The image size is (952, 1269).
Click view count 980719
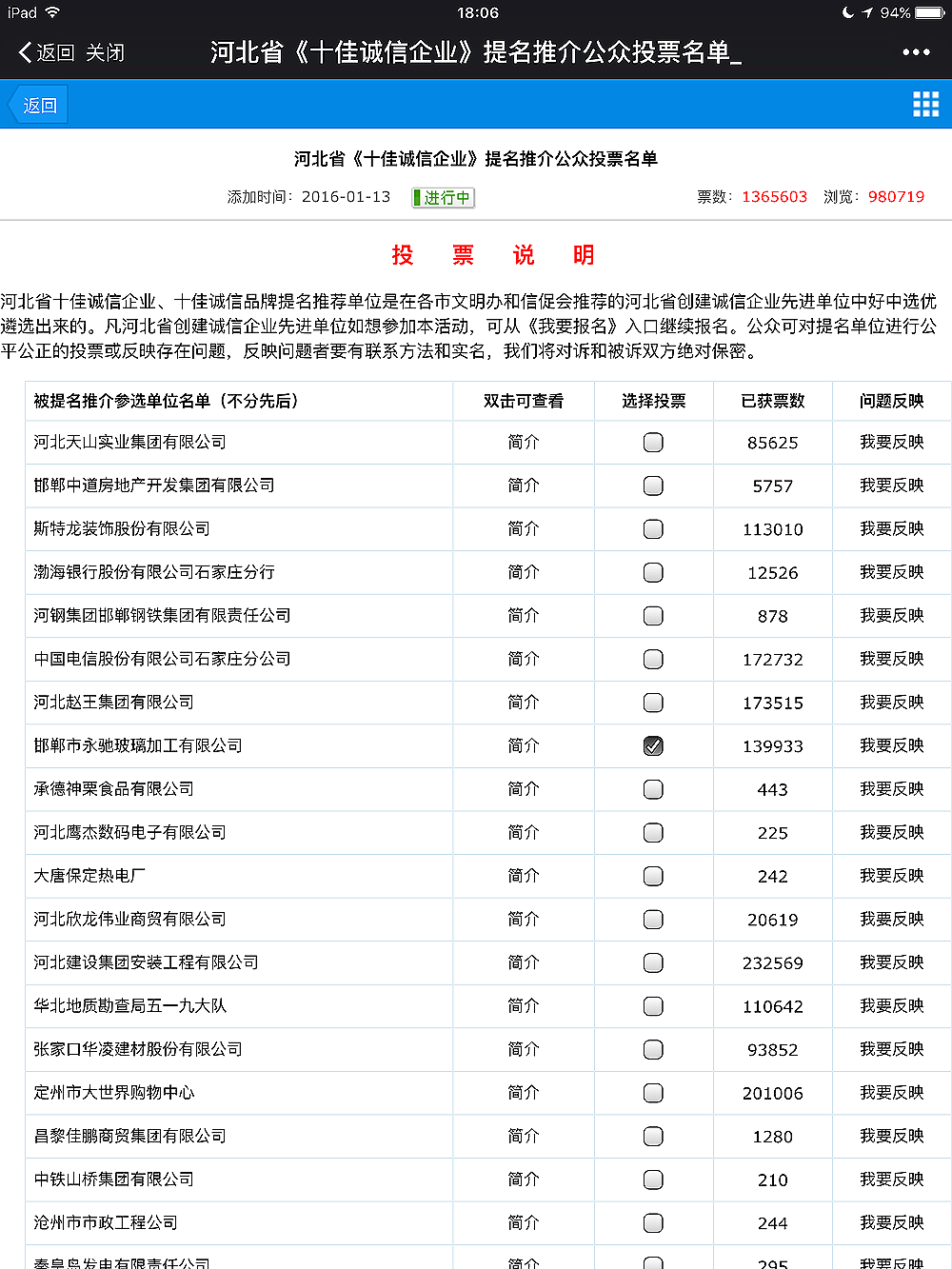(896, 197)
